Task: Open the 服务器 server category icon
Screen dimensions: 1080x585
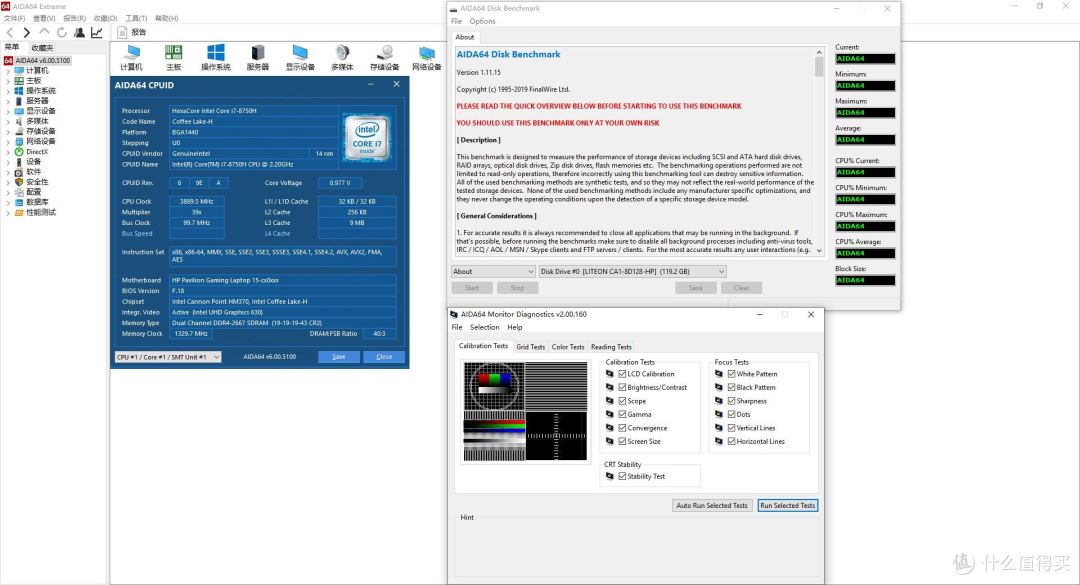Action: pos(258,58)
